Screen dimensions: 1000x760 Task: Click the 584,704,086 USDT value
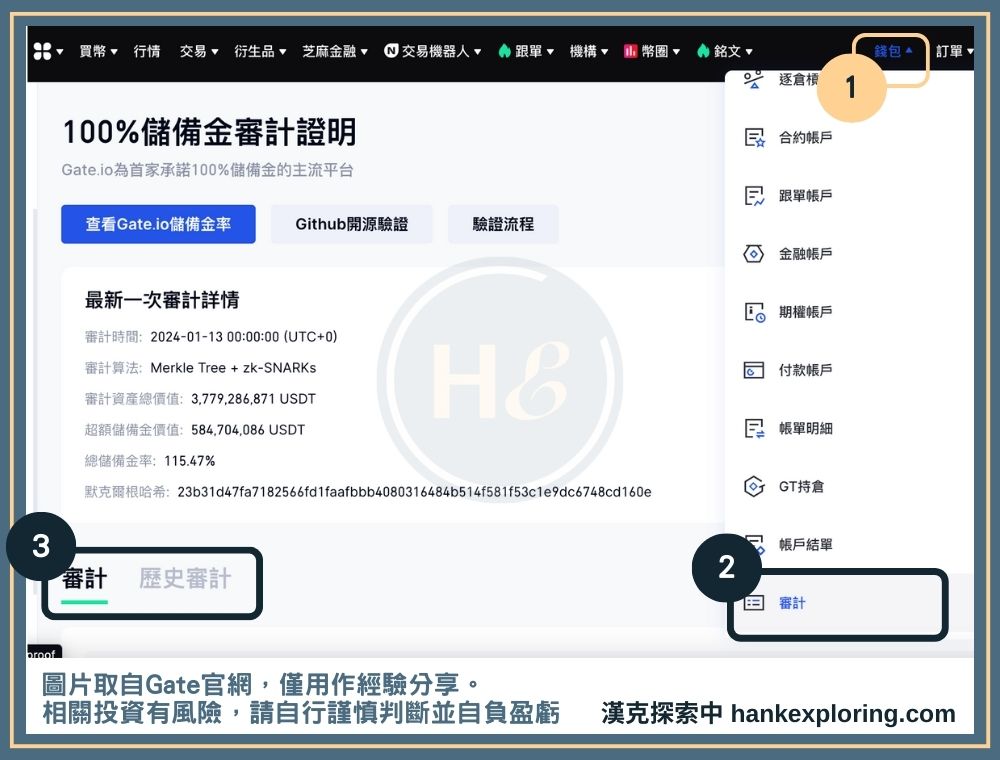[x=248, y=430]
